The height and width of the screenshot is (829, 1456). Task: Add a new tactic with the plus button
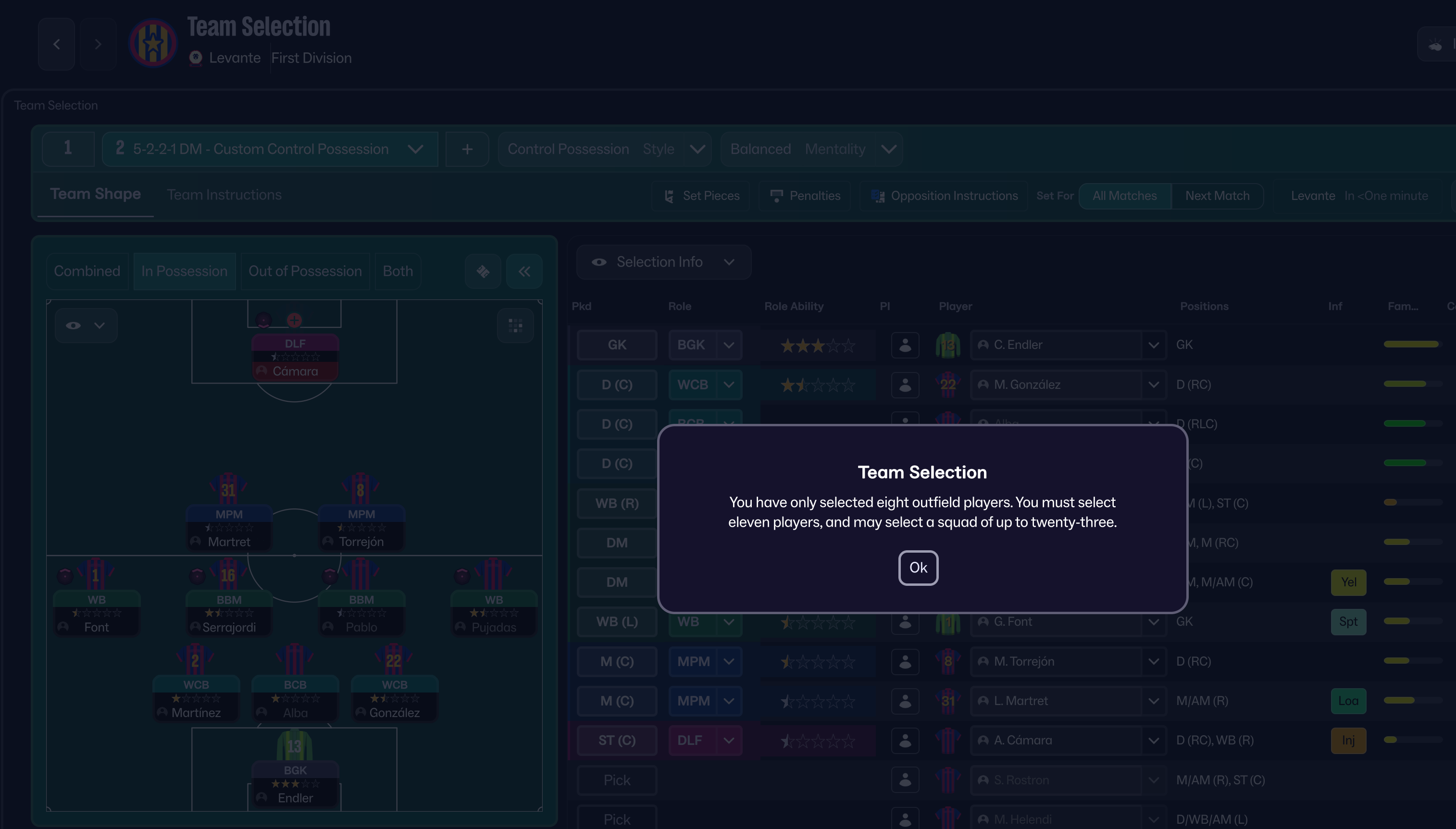[467, 149]
